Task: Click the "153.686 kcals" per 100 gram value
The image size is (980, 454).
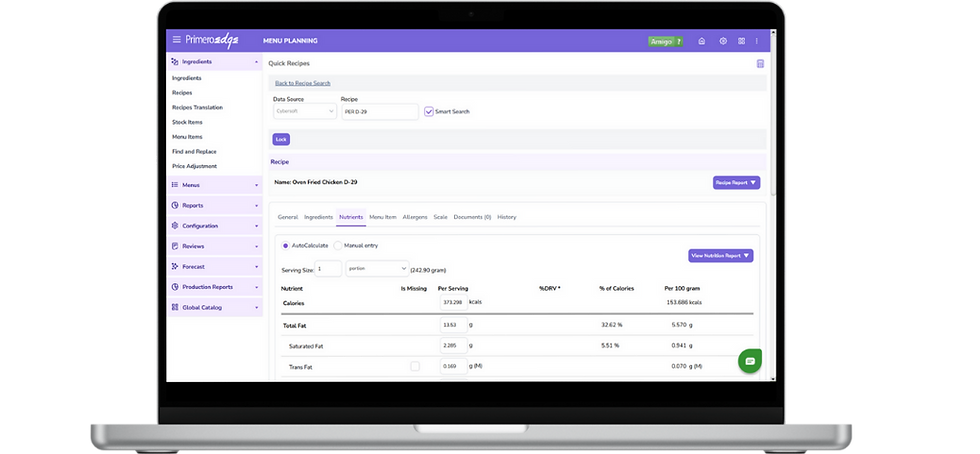Action: [684, 303]
